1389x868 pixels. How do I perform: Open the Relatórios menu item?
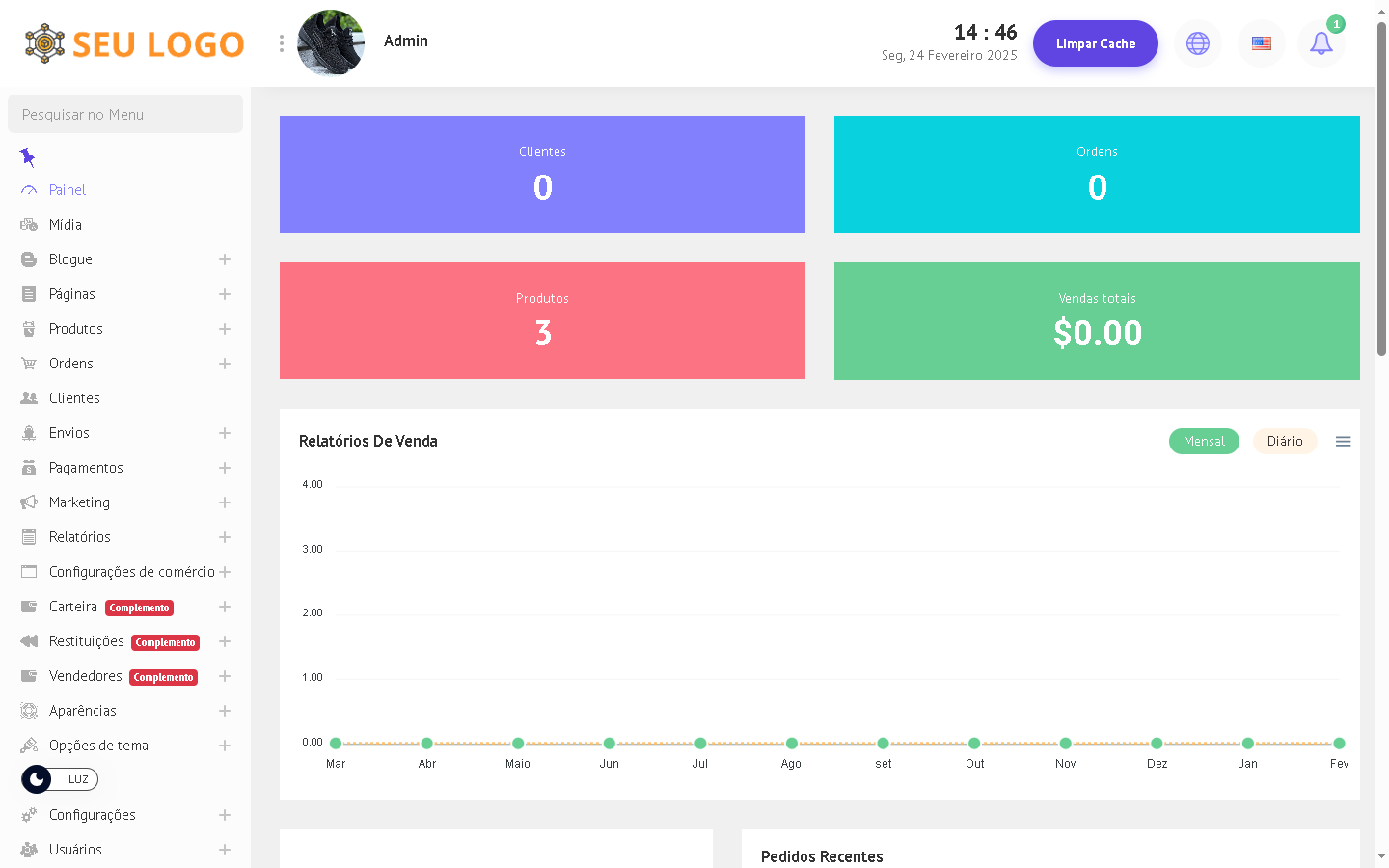[80, 537]
